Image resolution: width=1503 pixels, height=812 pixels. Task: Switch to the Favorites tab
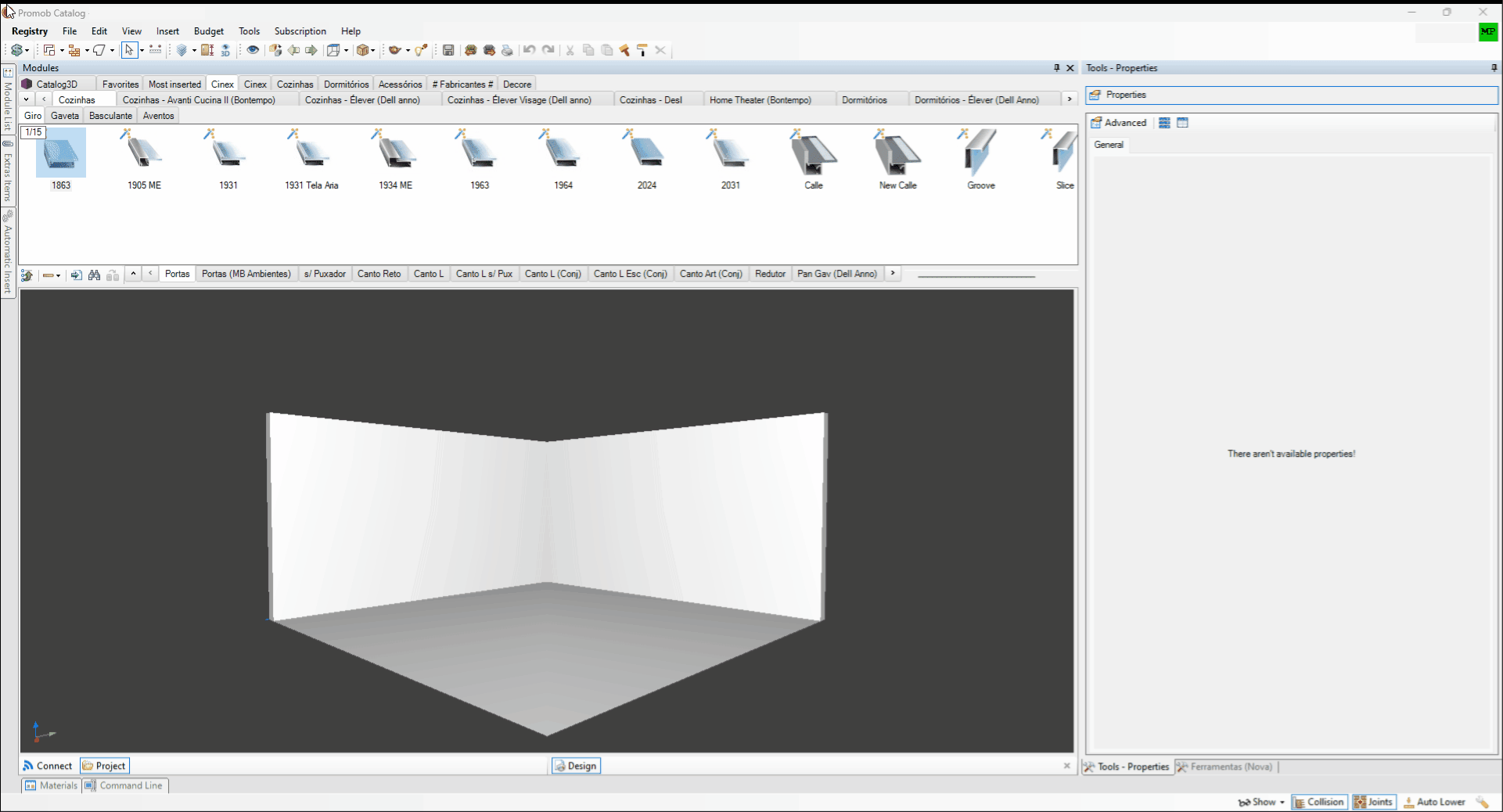120,84
